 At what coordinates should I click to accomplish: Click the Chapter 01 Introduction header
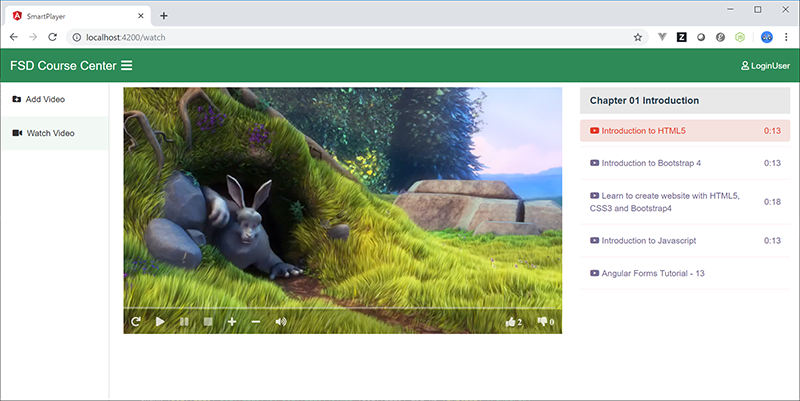coord(685,101)
